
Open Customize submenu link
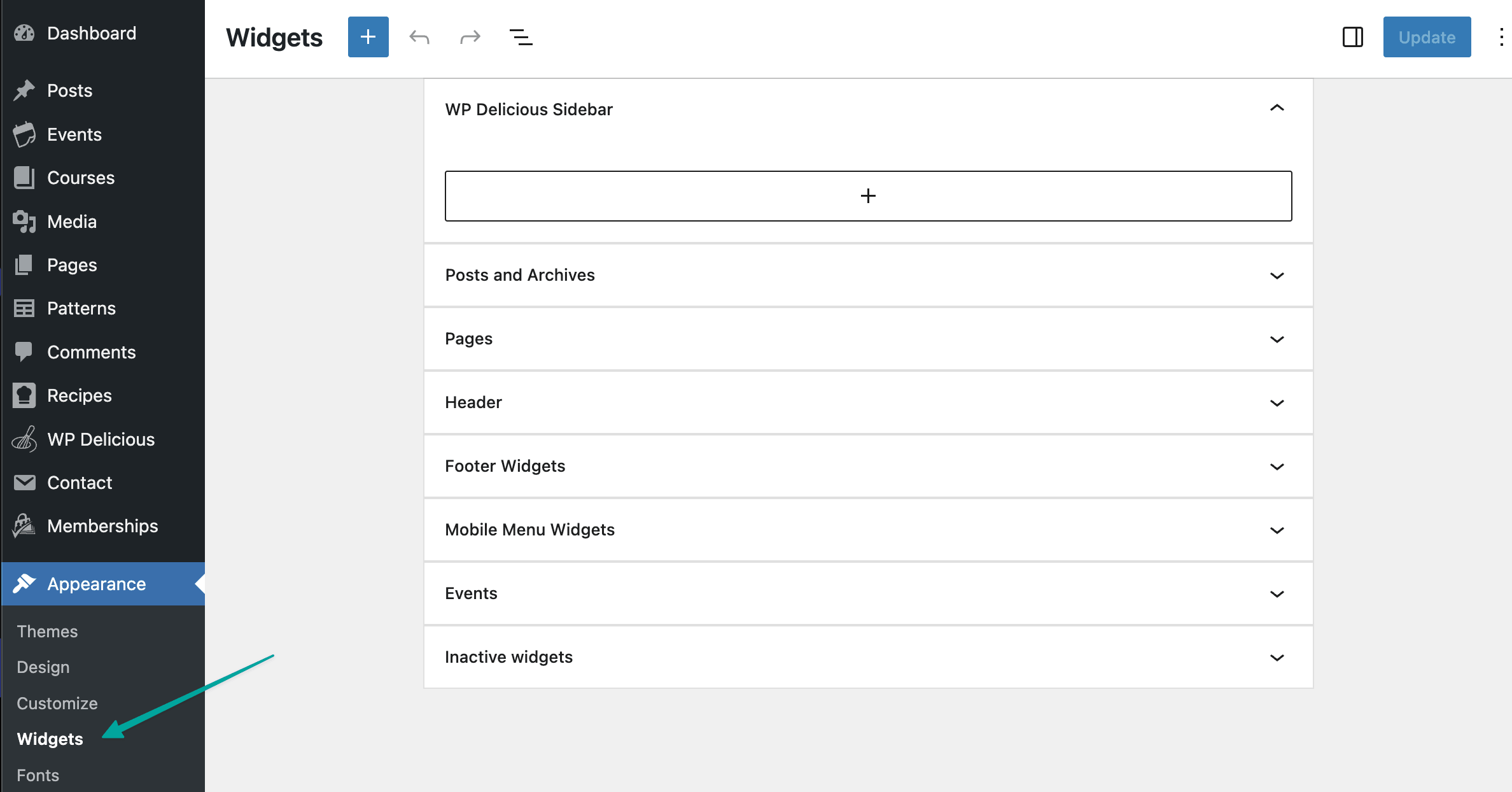coord(57,704)
